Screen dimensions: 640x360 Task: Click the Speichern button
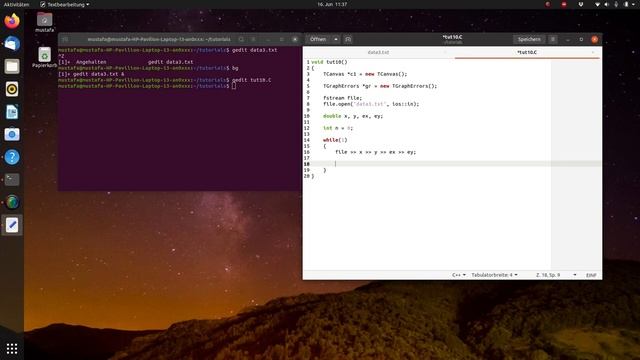[x=529, y=39]
